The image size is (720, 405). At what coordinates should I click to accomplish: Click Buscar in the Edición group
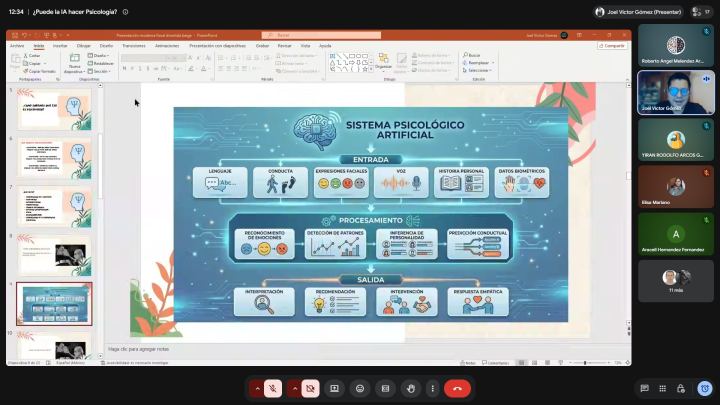point(472,55)
